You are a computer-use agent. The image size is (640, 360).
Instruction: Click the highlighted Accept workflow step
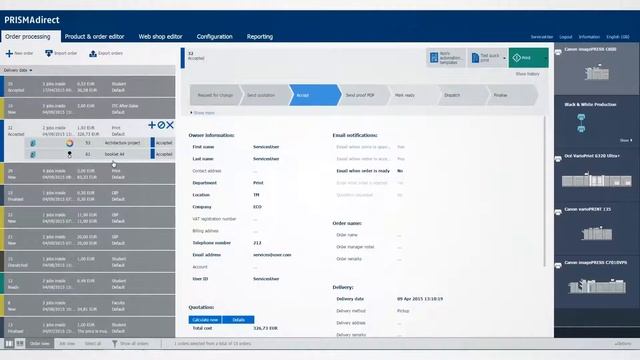coord(315,95)
